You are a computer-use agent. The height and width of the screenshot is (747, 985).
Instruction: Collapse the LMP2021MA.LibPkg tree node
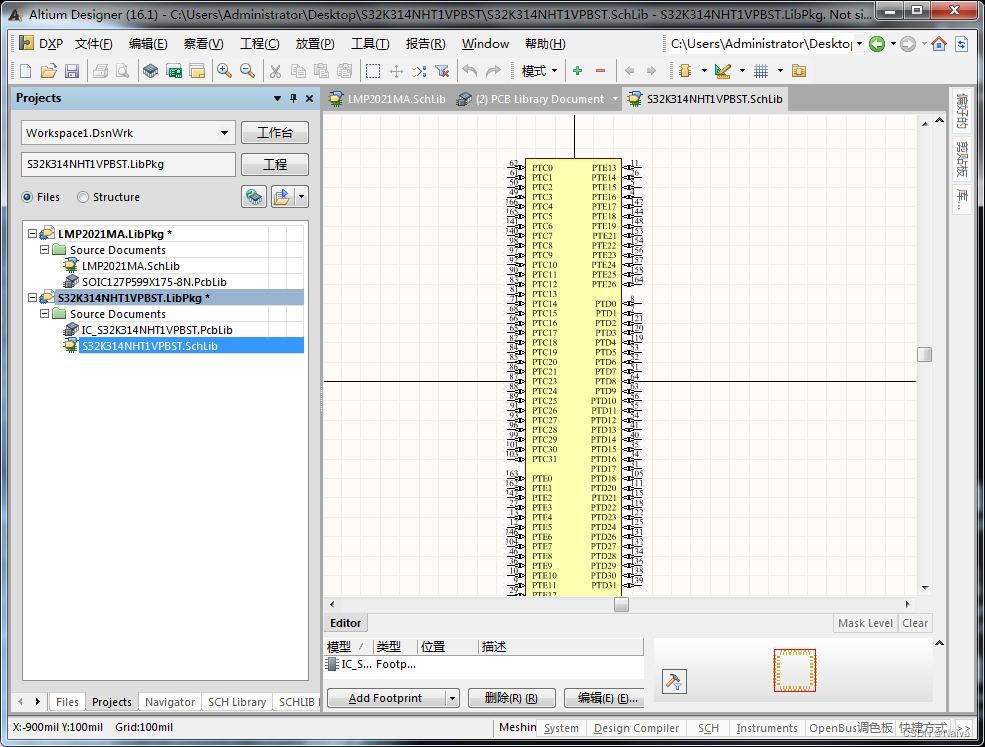click(x=32, y=233)
